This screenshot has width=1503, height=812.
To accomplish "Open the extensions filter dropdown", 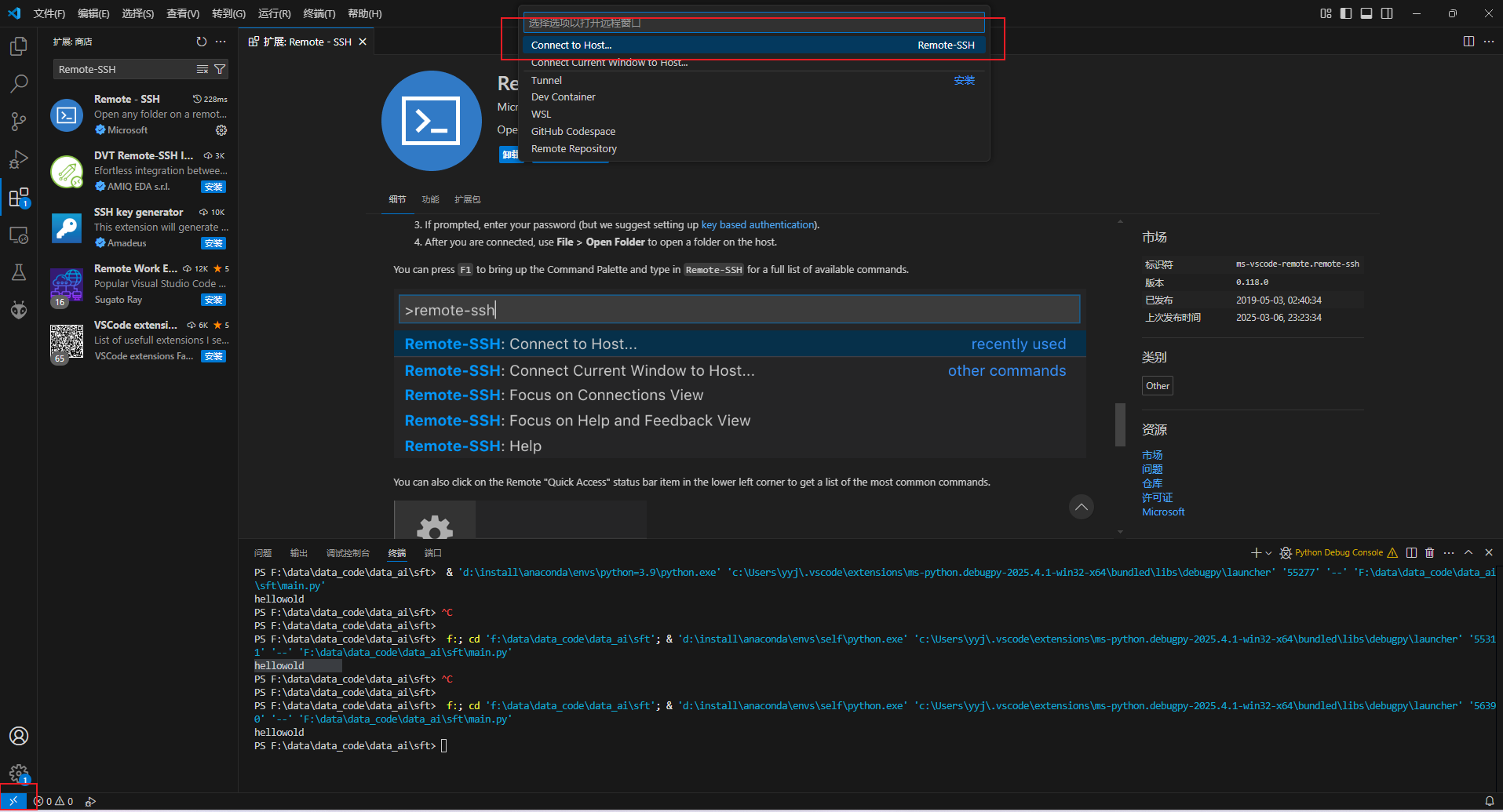I will click(x=220, y=69).
